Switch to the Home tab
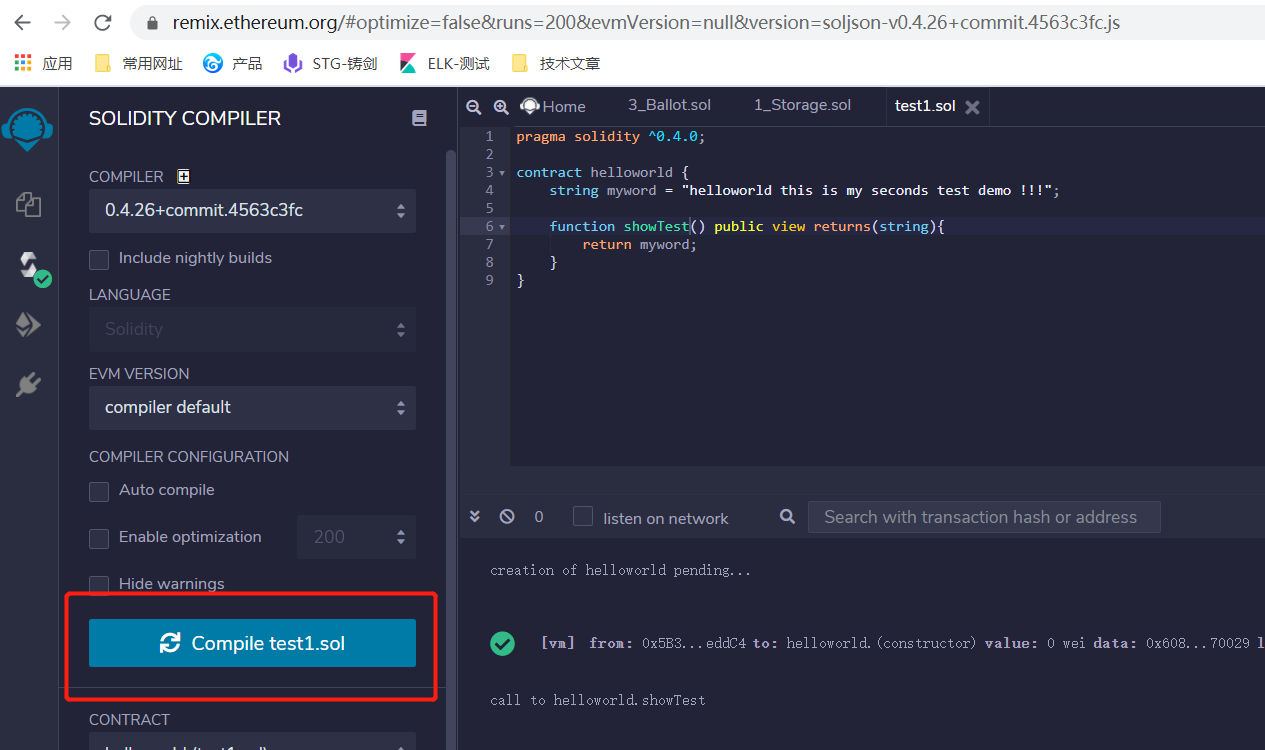Screen dimensions: 1265x750 tap(553, 106)
